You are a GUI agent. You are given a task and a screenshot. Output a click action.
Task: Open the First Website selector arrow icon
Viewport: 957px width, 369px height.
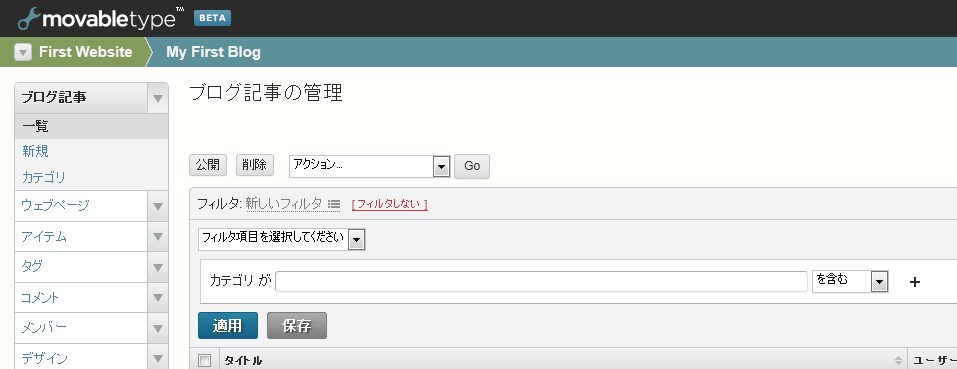[x=23, y=52]
